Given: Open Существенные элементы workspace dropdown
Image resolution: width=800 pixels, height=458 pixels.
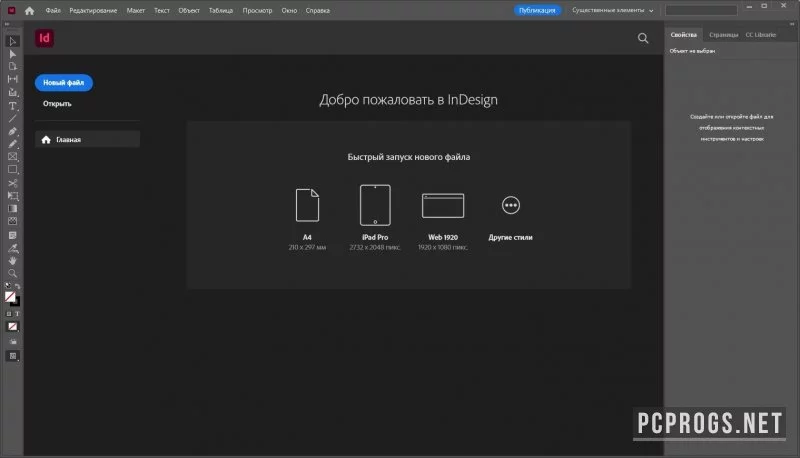Looking at the screenshot, I should [x=612, y=10].
